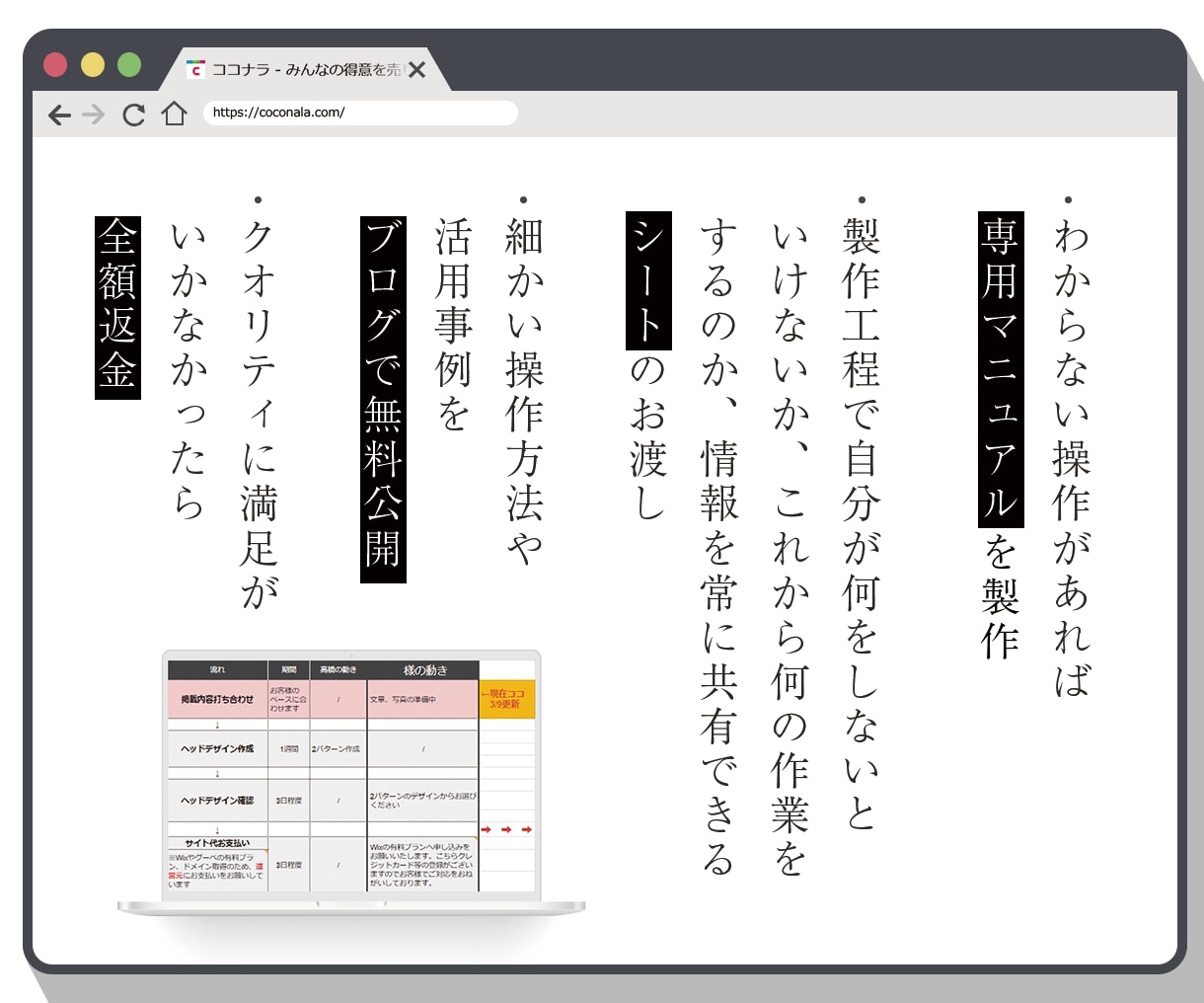The height and width of the screenshot is (1003, 1204).
Task: Open the home page via house icon
Action: 174,114
